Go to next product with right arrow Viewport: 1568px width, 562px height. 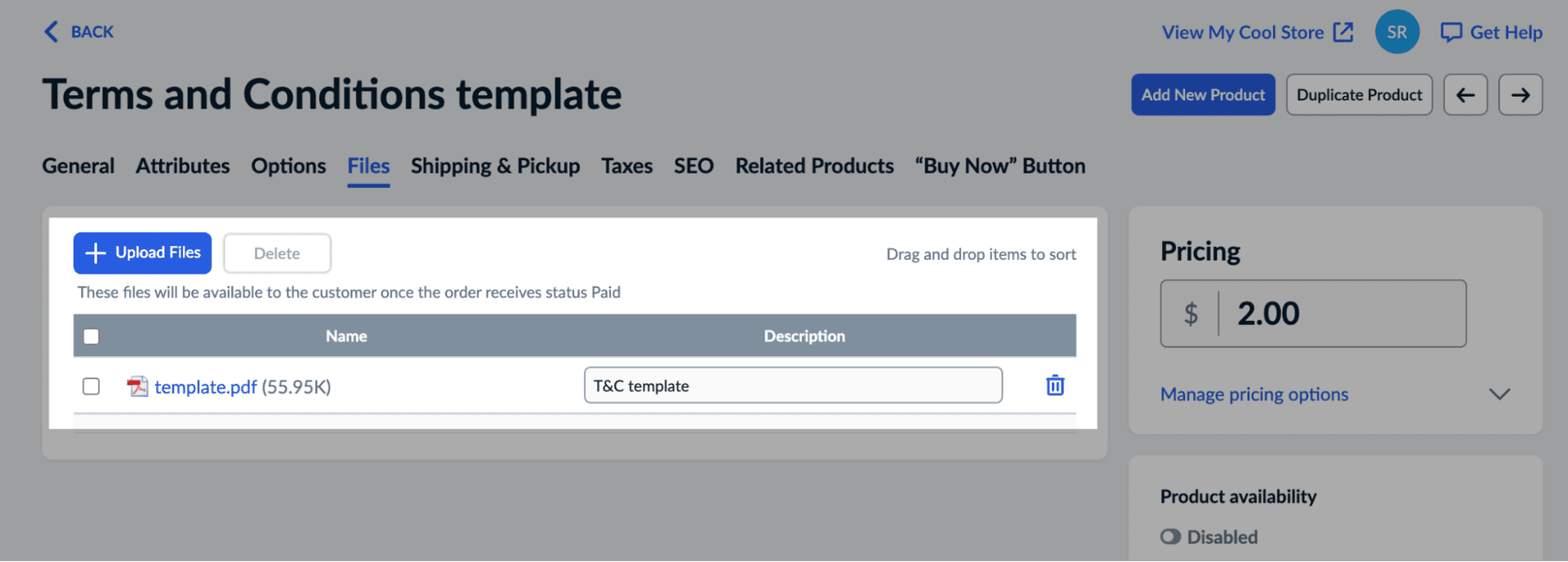[x=1520, y=95]
